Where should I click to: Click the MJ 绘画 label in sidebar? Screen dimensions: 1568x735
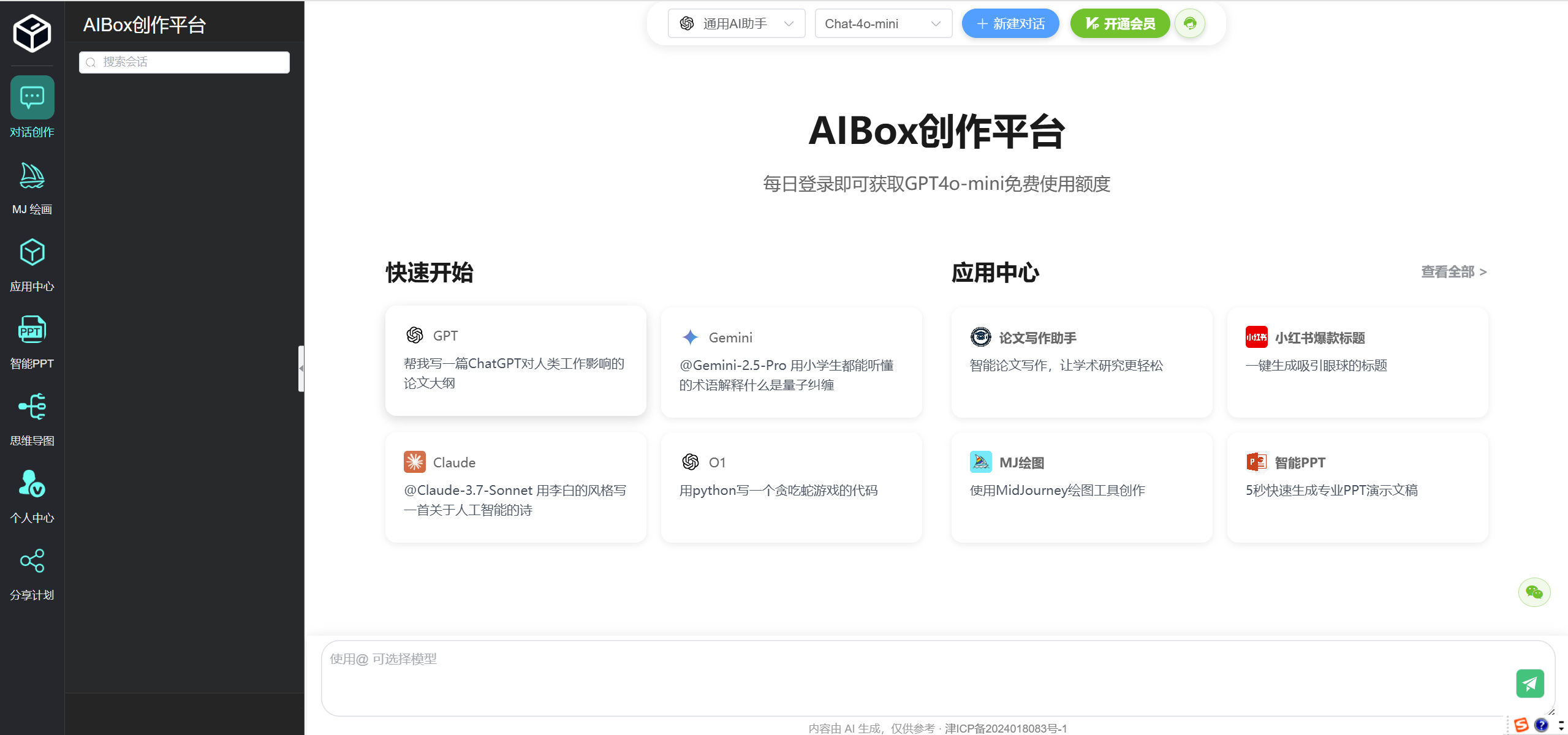click(x=32, y=209)
